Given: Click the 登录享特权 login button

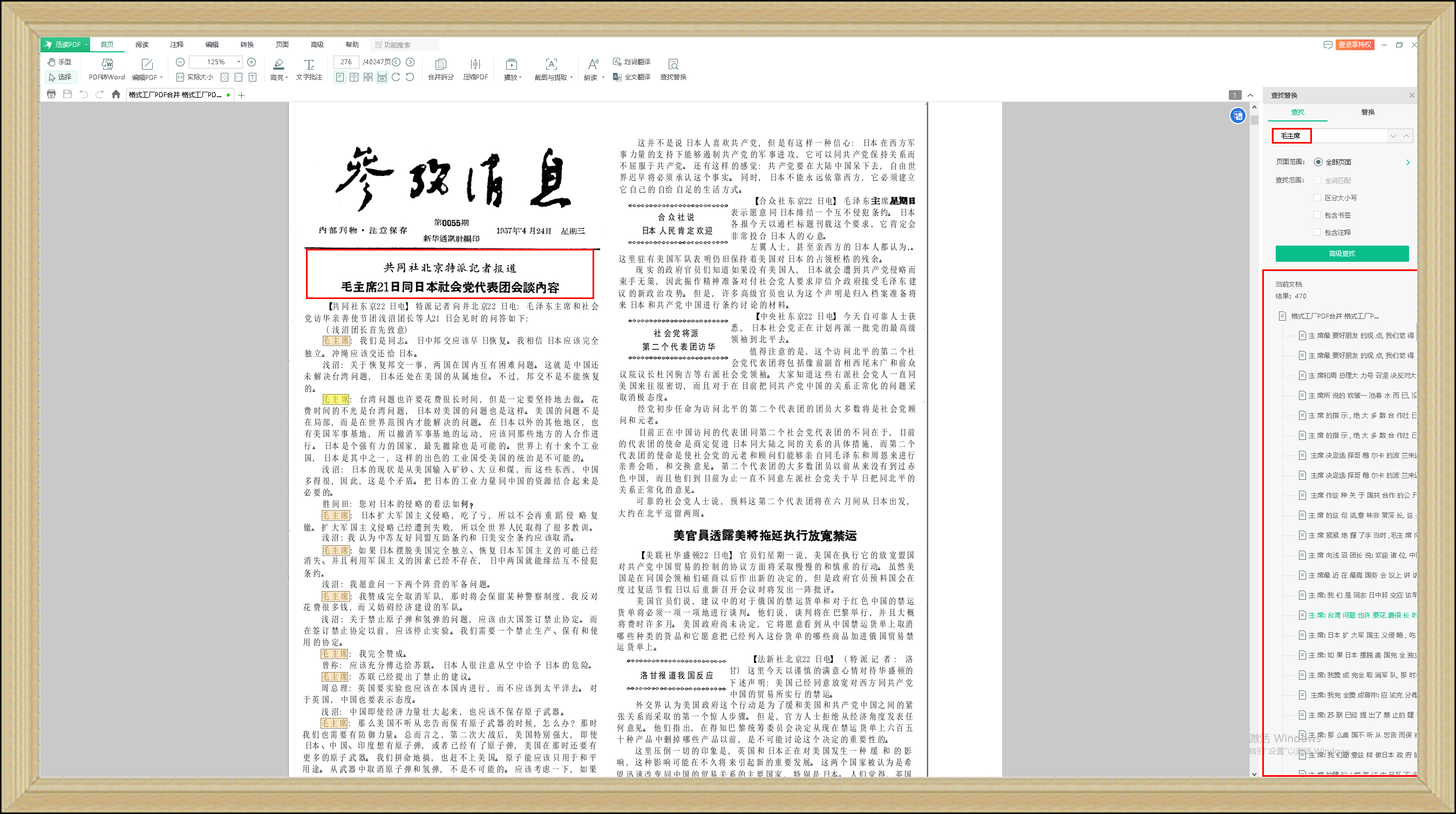Looking at the screenshot, I should point(1354,45).
